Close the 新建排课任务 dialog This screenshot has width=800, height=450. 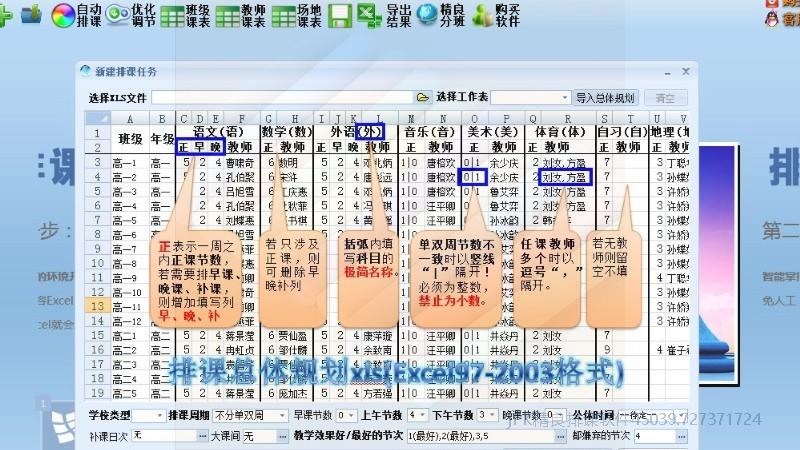[686, 71]
